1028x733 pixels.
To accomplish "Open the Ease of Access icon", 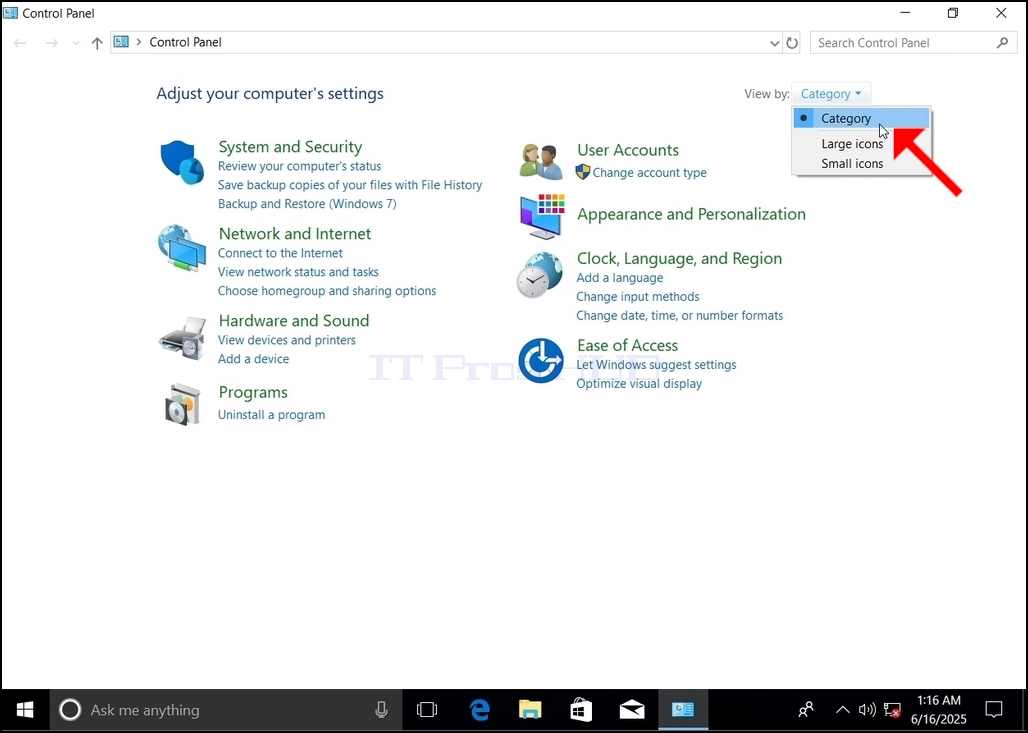I will pyautogui.click(x=541, y=361).
